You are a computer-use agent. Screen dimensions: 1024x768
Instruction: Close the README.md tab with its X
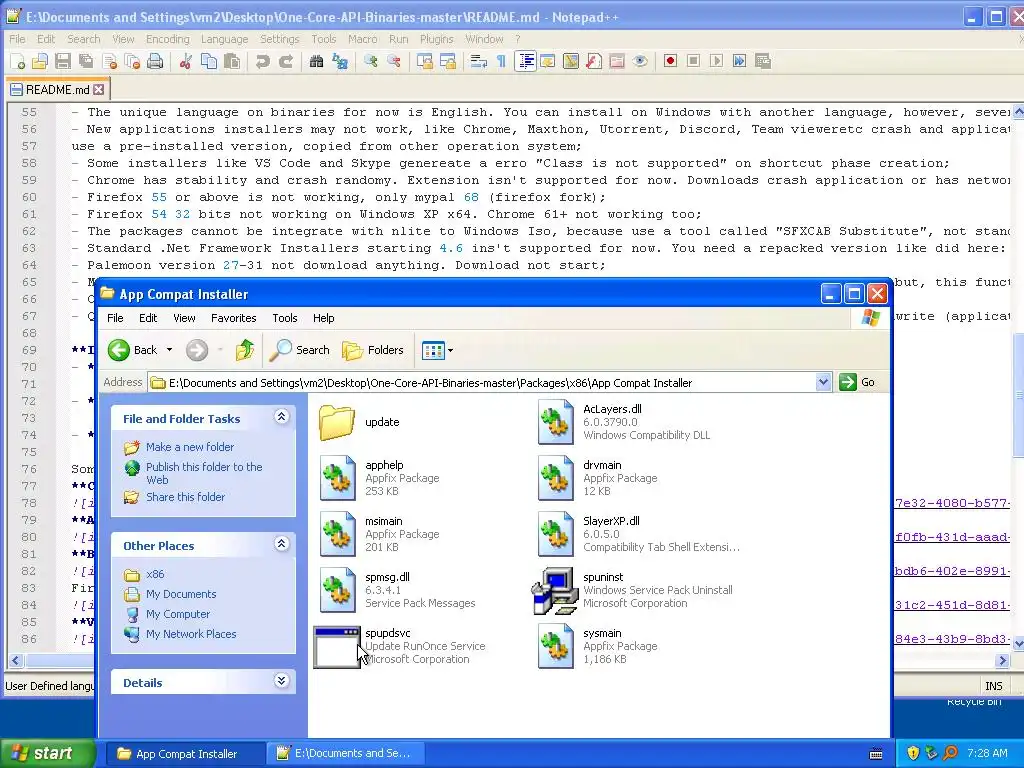click(98, 89)
